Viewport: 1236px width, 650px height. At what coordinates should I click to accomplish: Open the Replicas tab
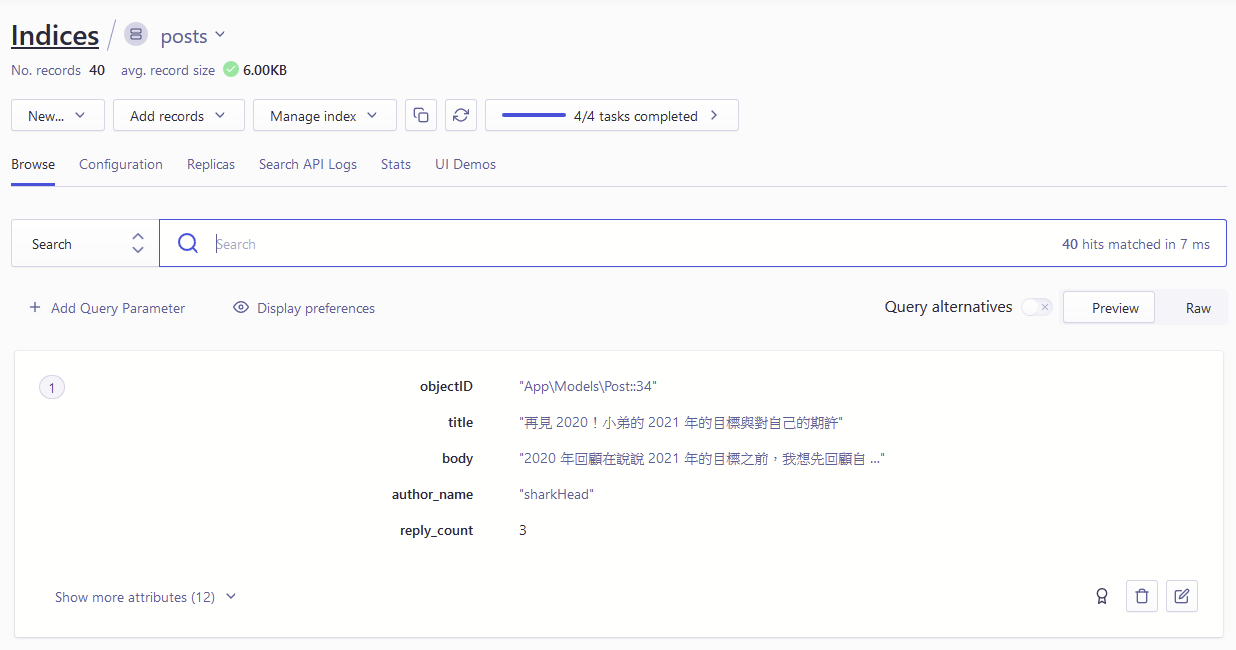tap(211, 164)
